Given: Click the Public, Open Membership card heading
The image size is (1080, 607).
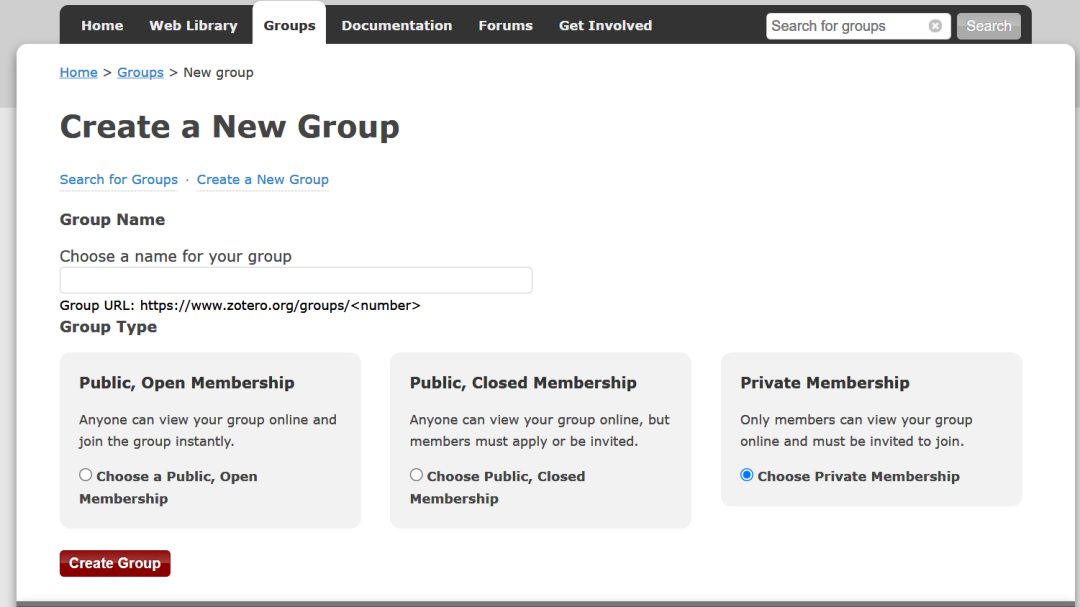Looking at the screenshot, I should [x=186, y=383].
